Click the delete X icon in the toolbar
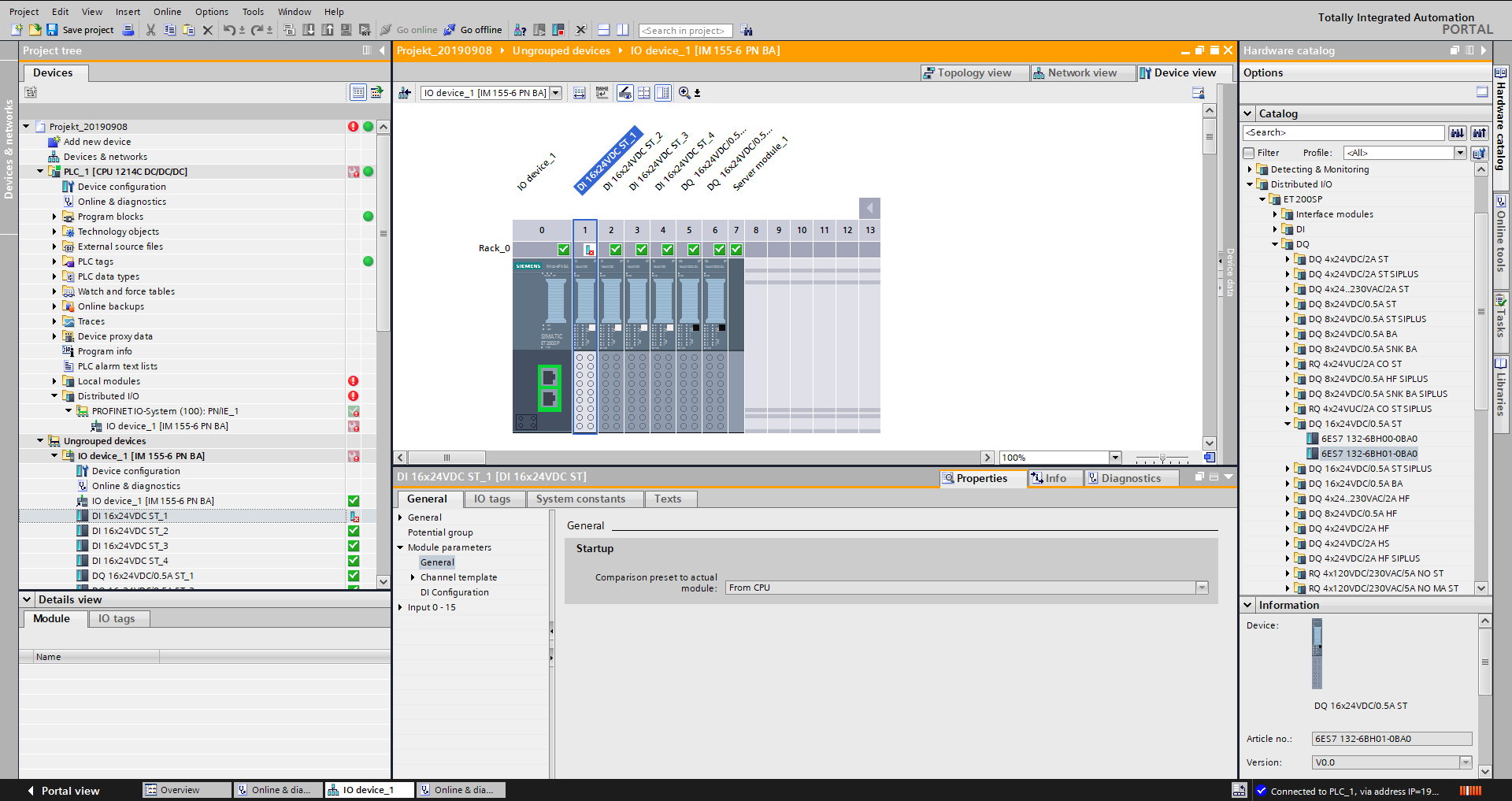The width and height of the screenshot is (1512, 801). coord(208,30)
